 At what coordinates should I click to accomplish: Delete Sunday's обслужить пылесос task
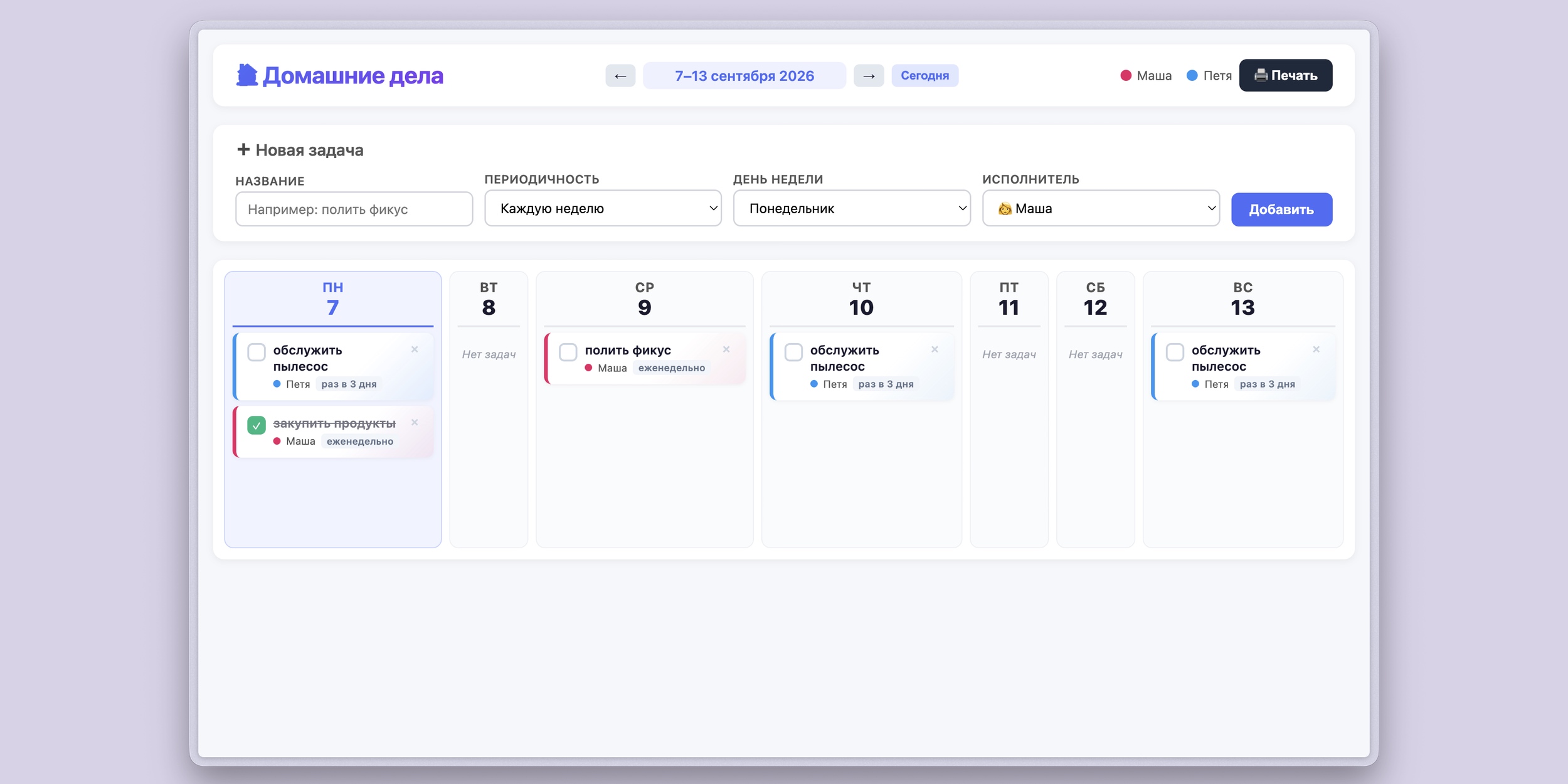tap(1316, 349)
